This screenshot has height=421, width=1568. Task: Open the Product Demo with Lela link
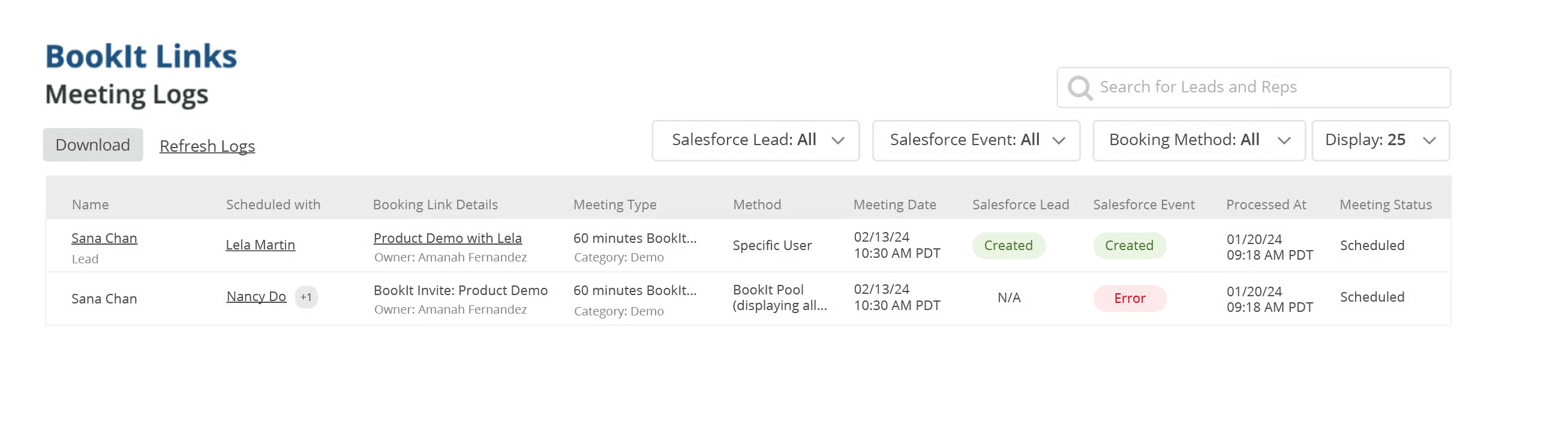pos(447,238)
